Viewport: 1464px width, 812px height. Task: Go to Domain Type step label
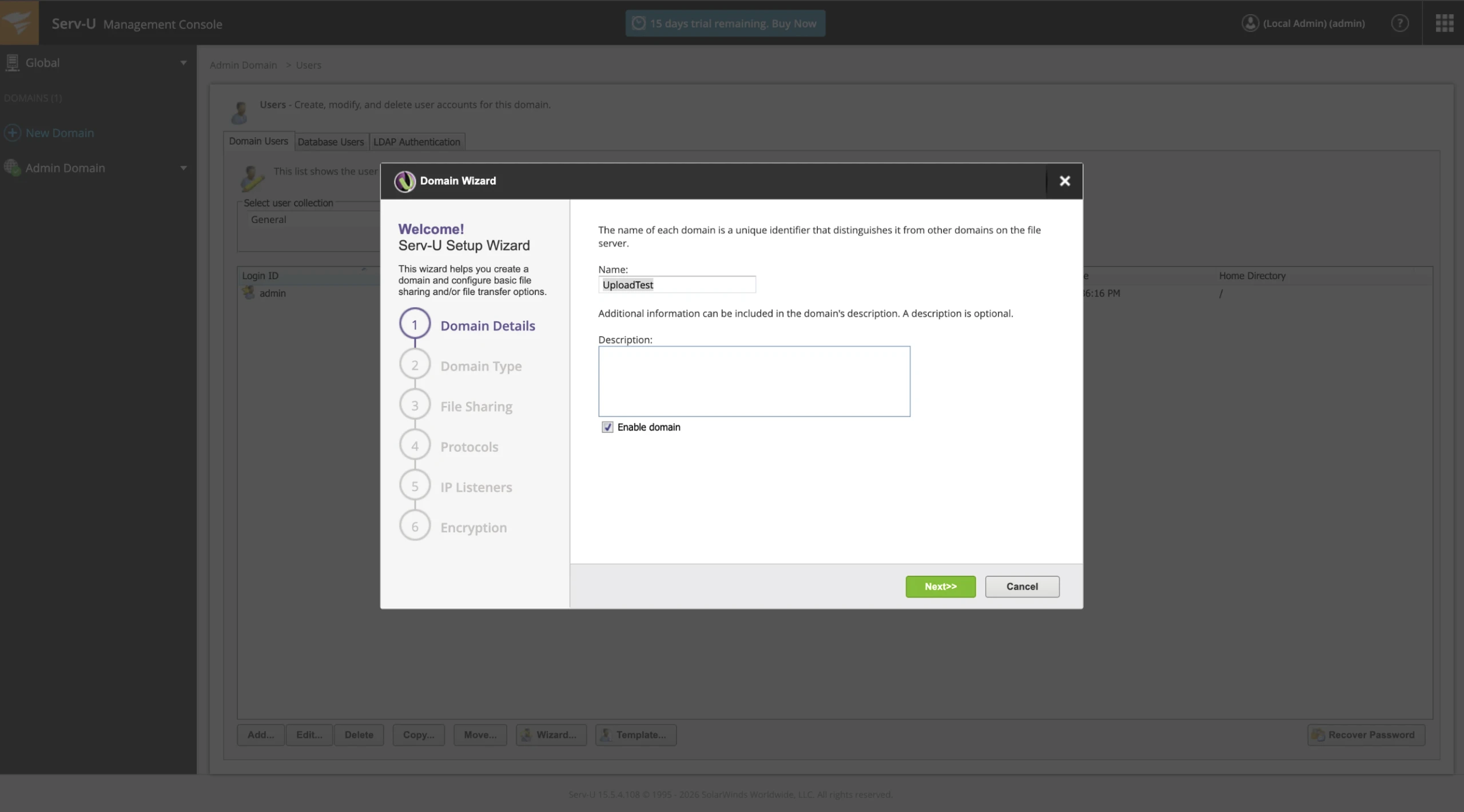click(481, 366)
